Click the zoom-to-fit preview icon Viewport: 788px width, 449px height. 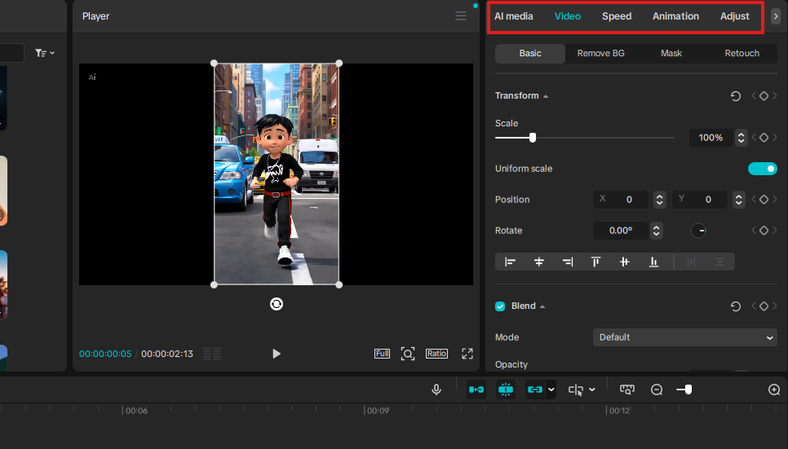pyautogui.click(x=408, y=353)
